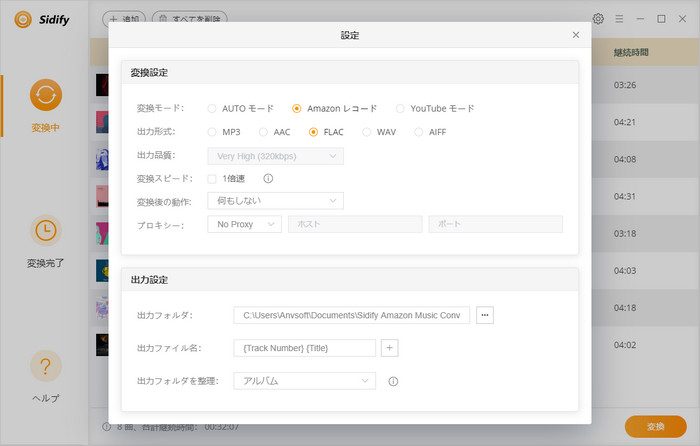Open the ヘルプ help section
This screenshot has width=700, height=446.
point(46,377)
